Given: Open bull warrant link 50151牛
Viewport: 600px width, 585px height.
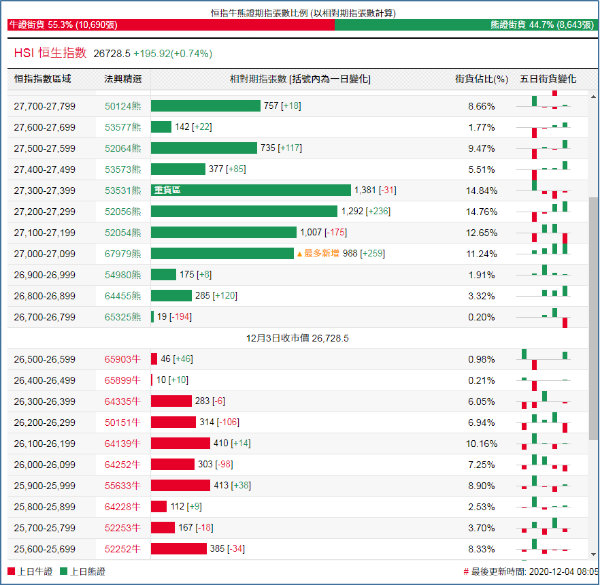Looking at the screenshot, I should (122, 422).
